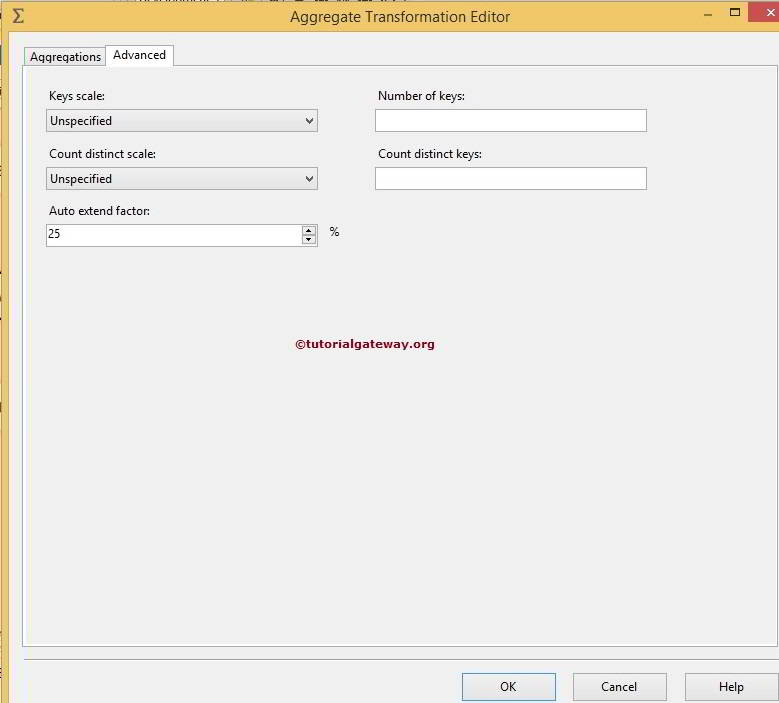Screen dimensions: 779x703
Task: Click the 'Count distinct keys:' label
Action: tap(430, 154)
